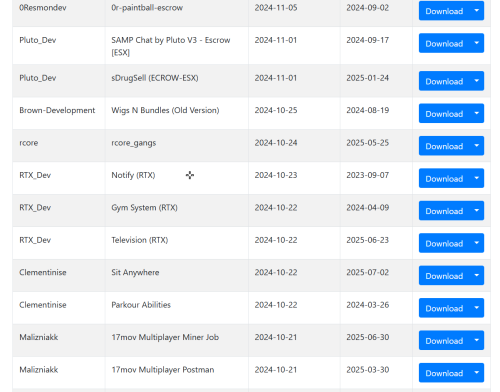Image resolution: width=500 pixels, height=392 pixels.
Task: Click date 2025-01-24 in sDrugSell row
Action: (x=368, y=78)
